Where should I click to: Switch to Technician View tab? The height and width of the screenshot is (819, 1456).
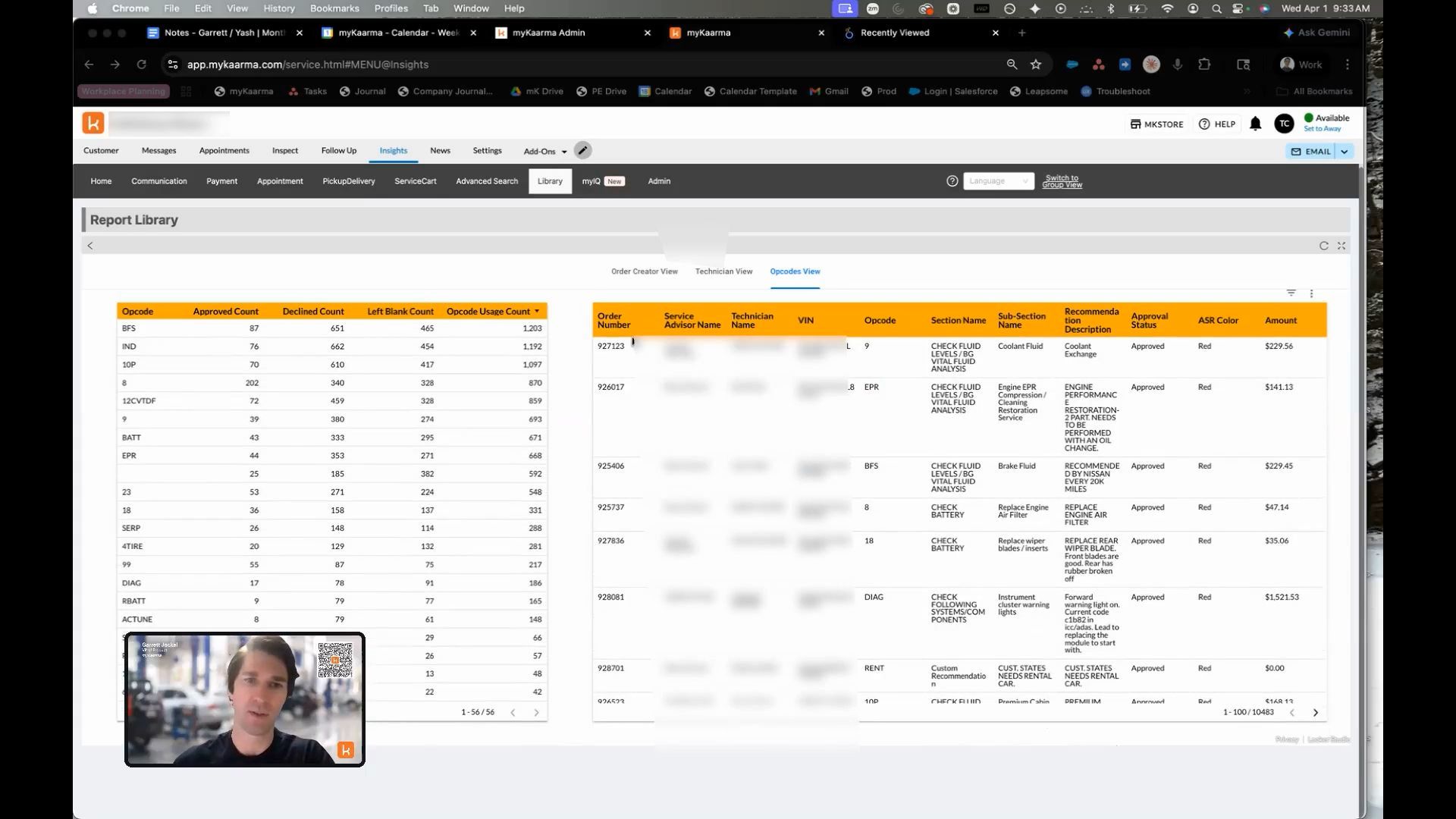723,271
